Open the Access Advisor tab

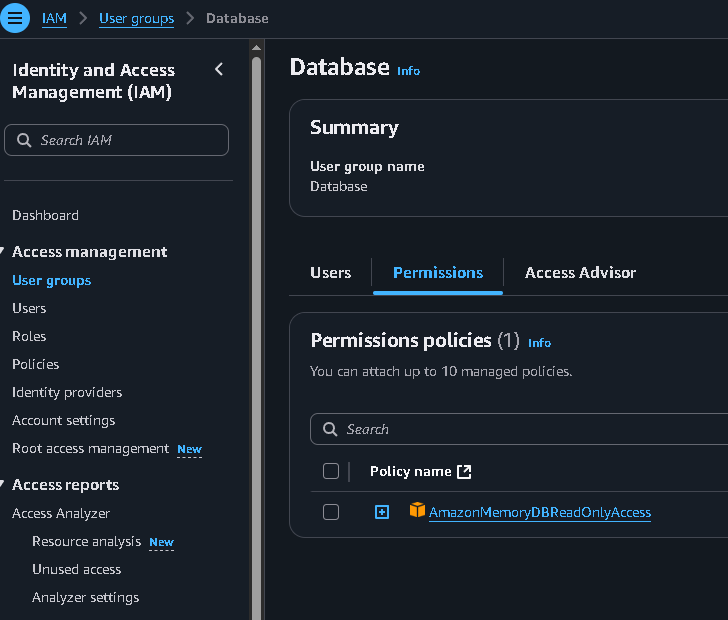click(580, 273)
